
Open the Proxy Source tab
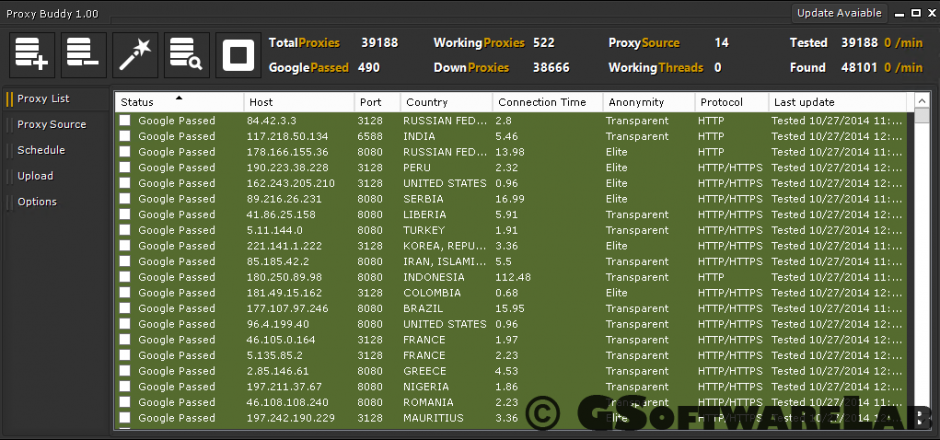(52, 124)
